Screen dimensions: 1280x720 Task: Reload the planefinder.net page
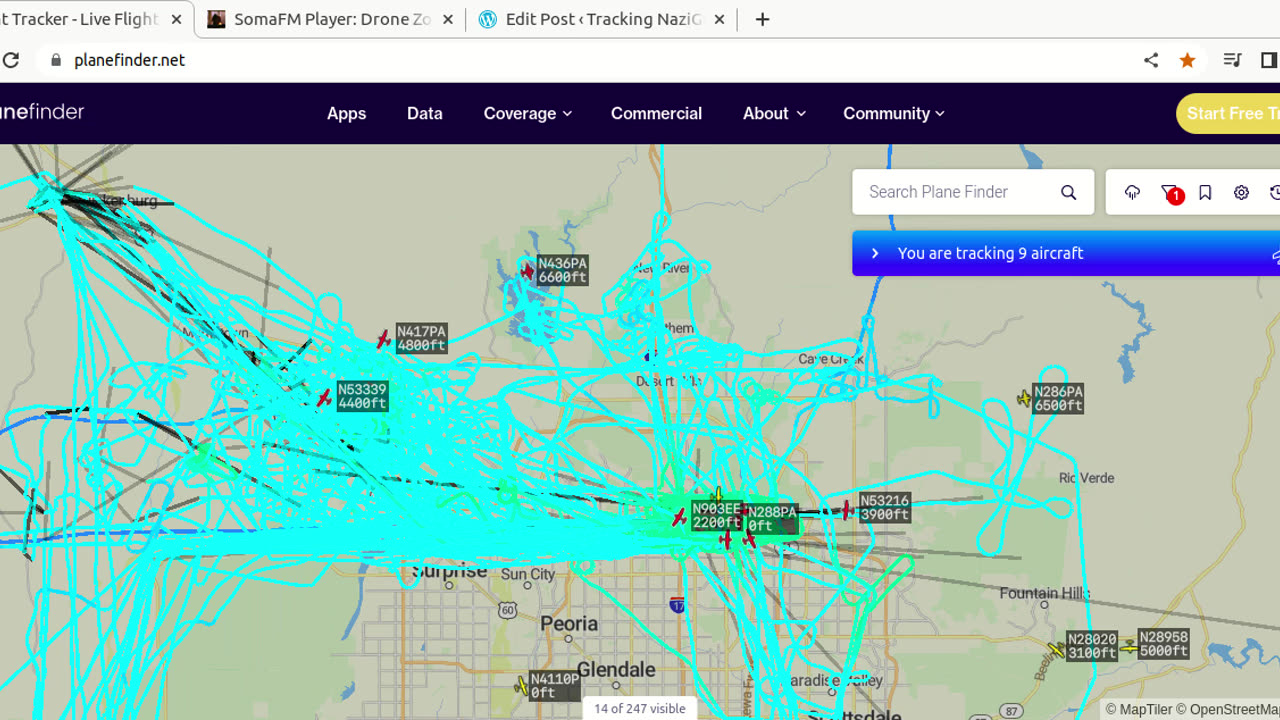(11, 60)
